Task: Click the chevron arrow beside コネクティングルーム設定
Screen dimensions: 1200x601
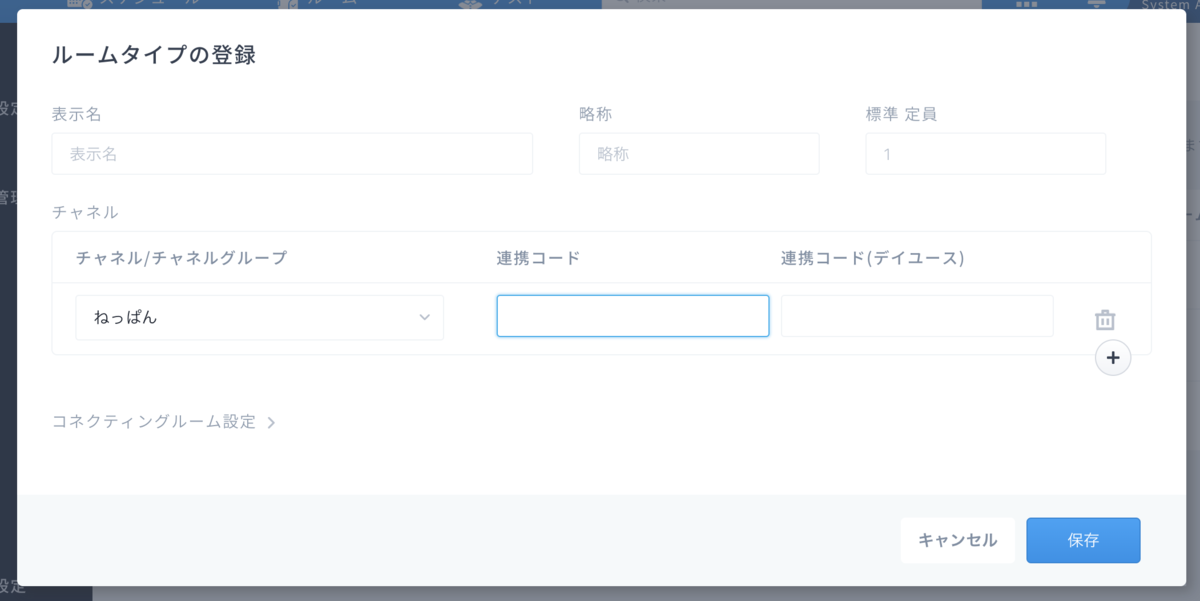Action: (x=271, y=423)
